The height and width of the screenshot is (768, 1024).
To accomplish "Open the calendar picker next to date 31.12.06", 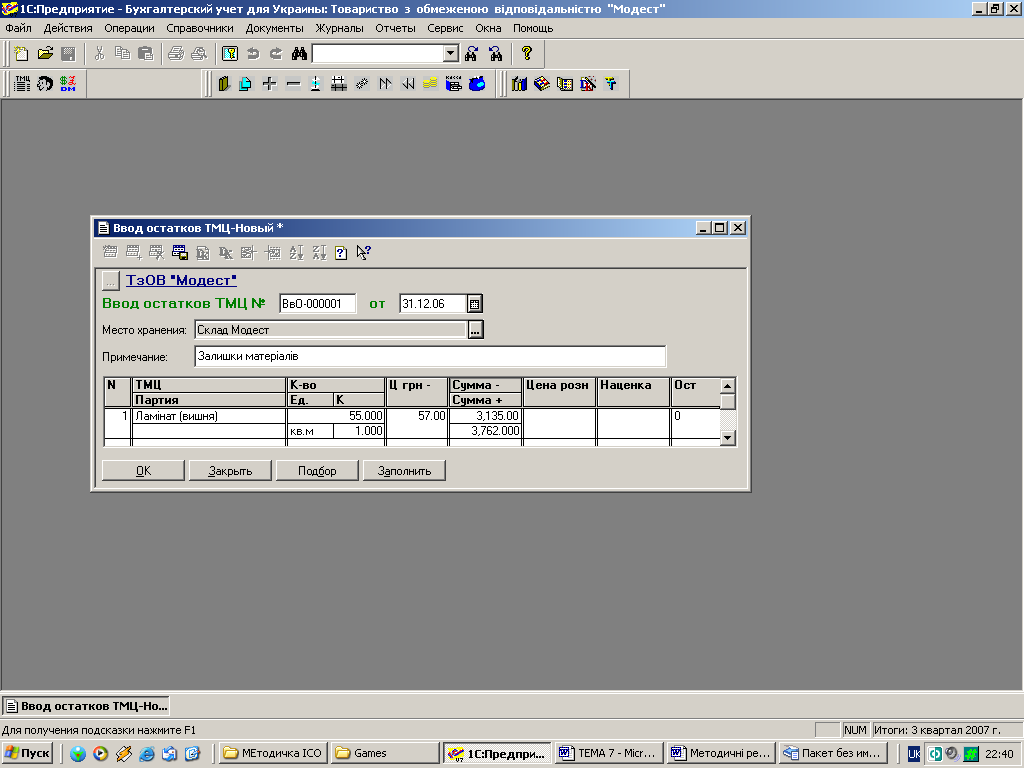I will pos(475,304).
